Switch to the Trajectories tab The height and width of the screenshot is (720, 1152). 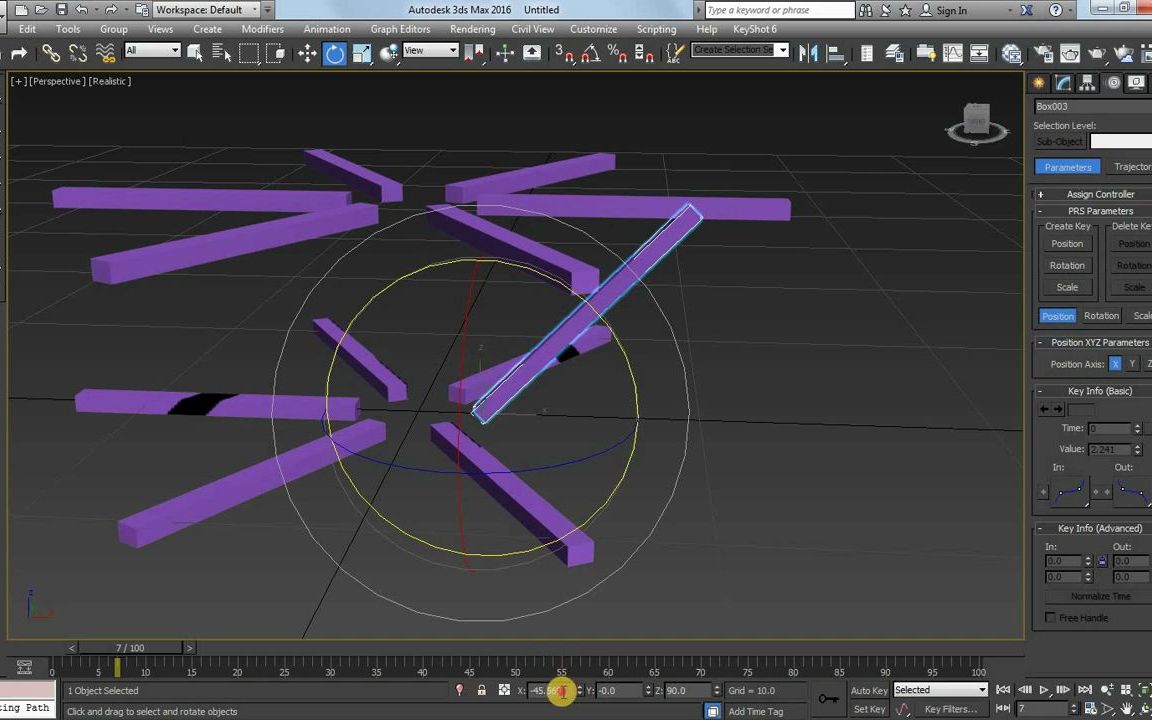tap(1132, 167)
